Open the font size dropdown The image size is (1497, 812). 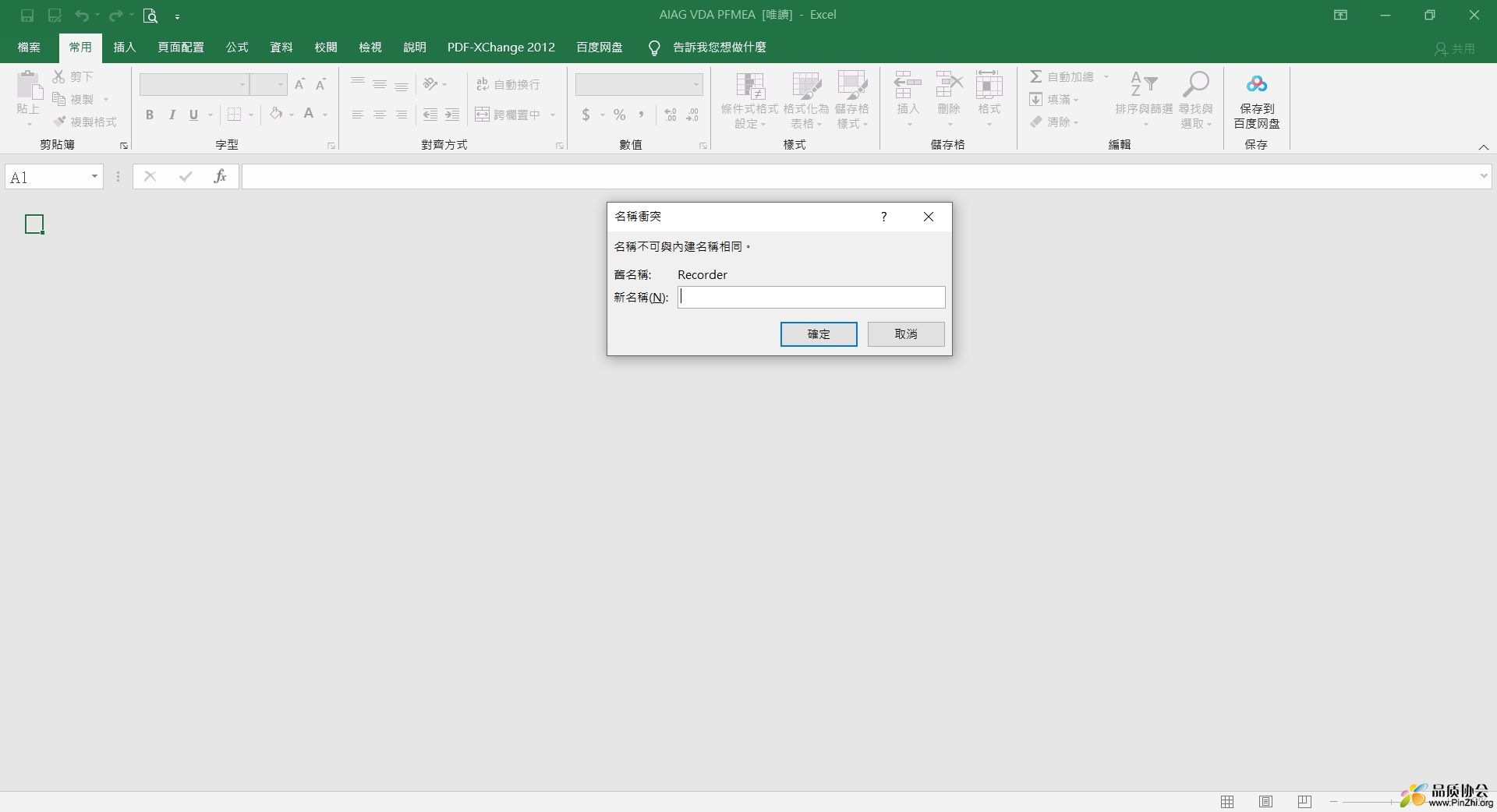click(x=281, y=84)
